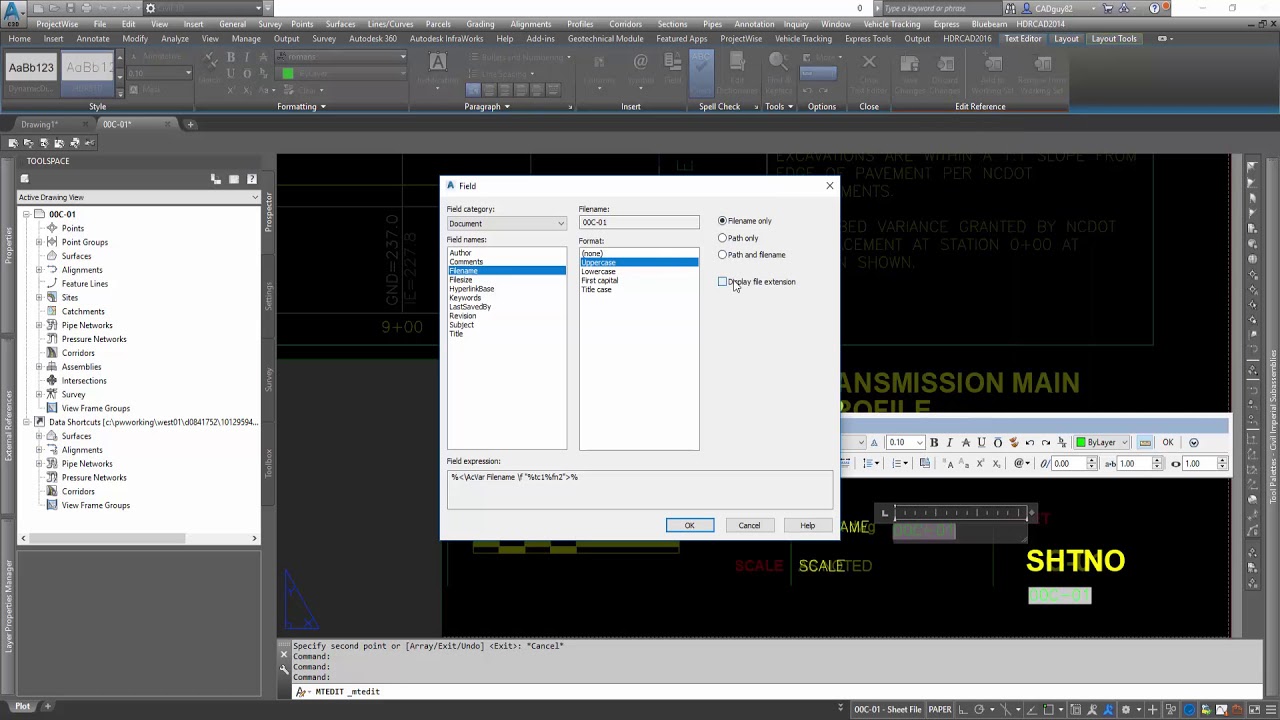Expand the Point Groups tree node
Screen dimensions: 1280x720
point(39,242)
